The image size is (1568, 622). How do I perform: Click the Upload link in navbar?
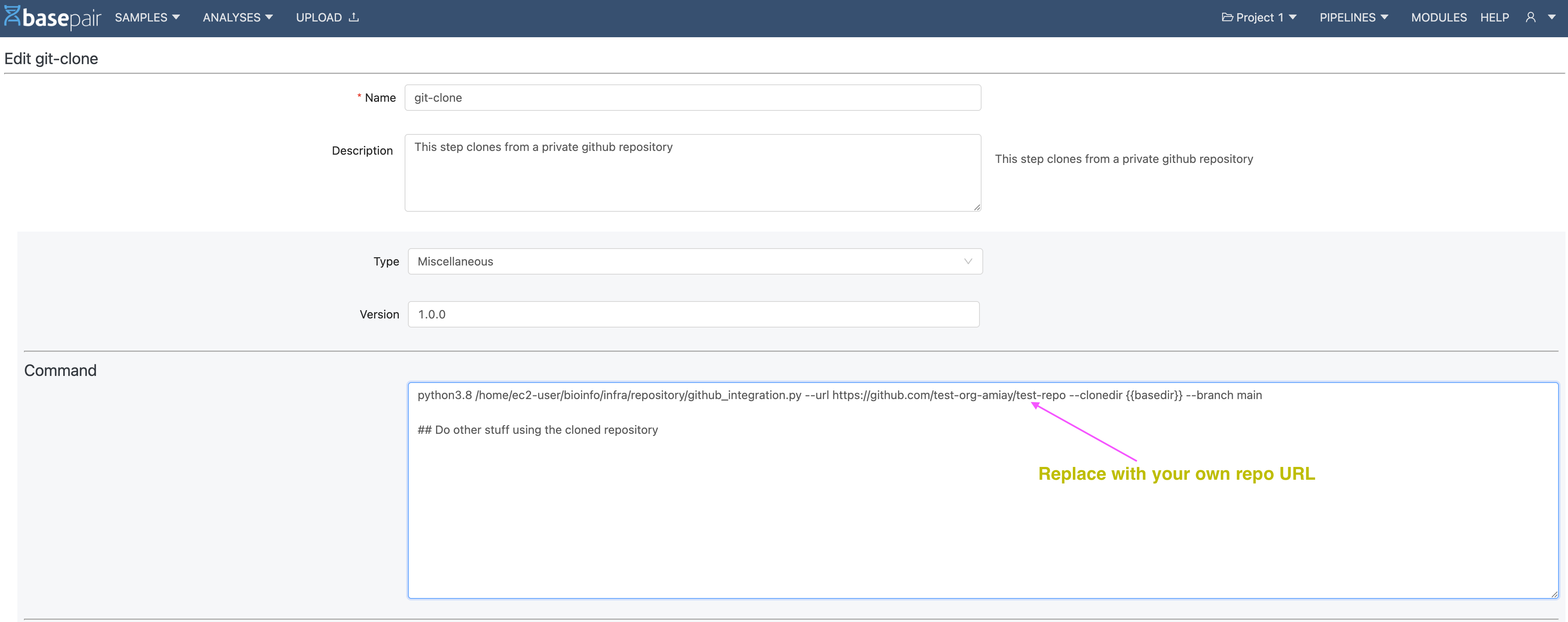tap(319, 17)
